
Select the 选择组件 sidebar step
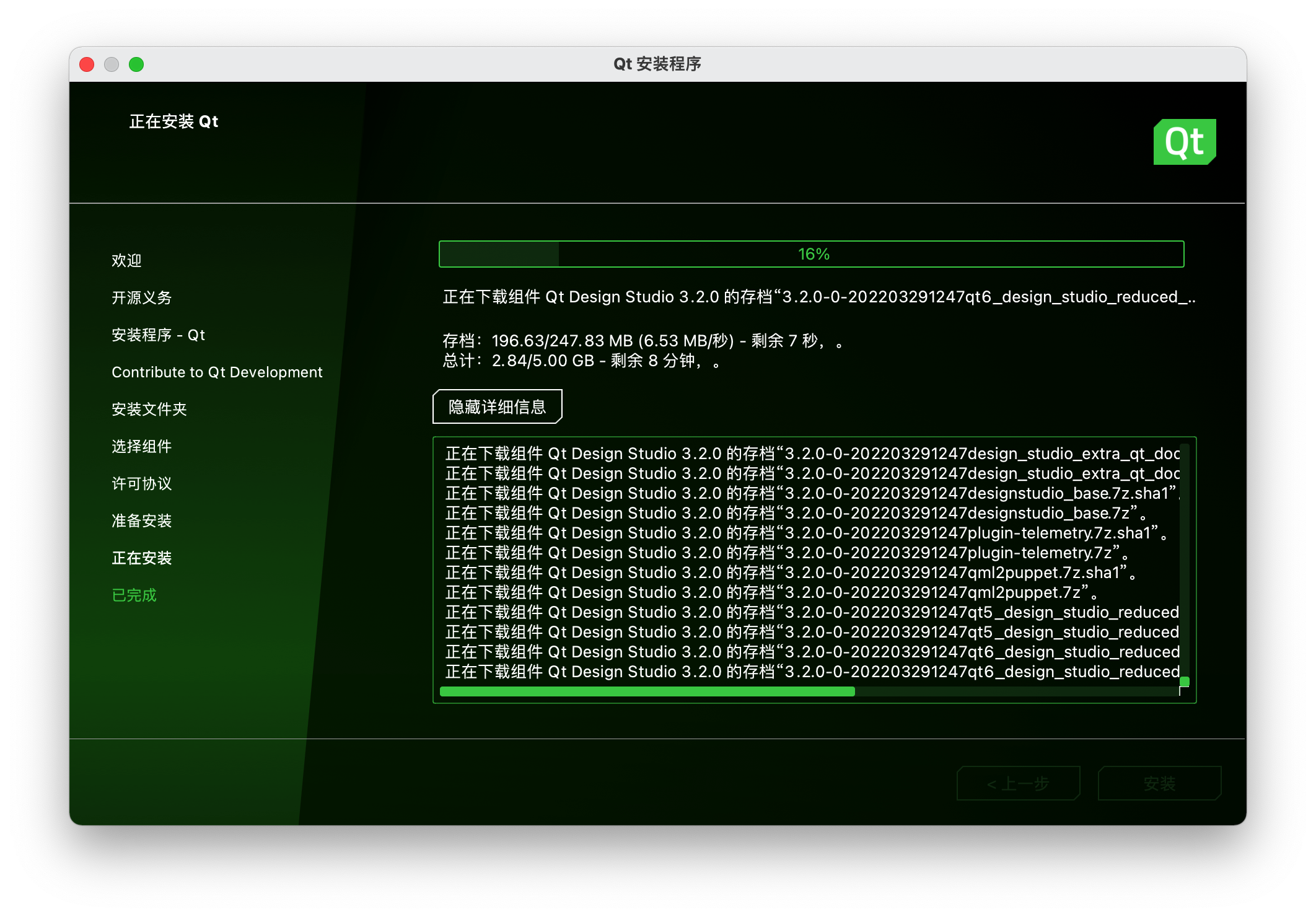[x=141, y=446]
